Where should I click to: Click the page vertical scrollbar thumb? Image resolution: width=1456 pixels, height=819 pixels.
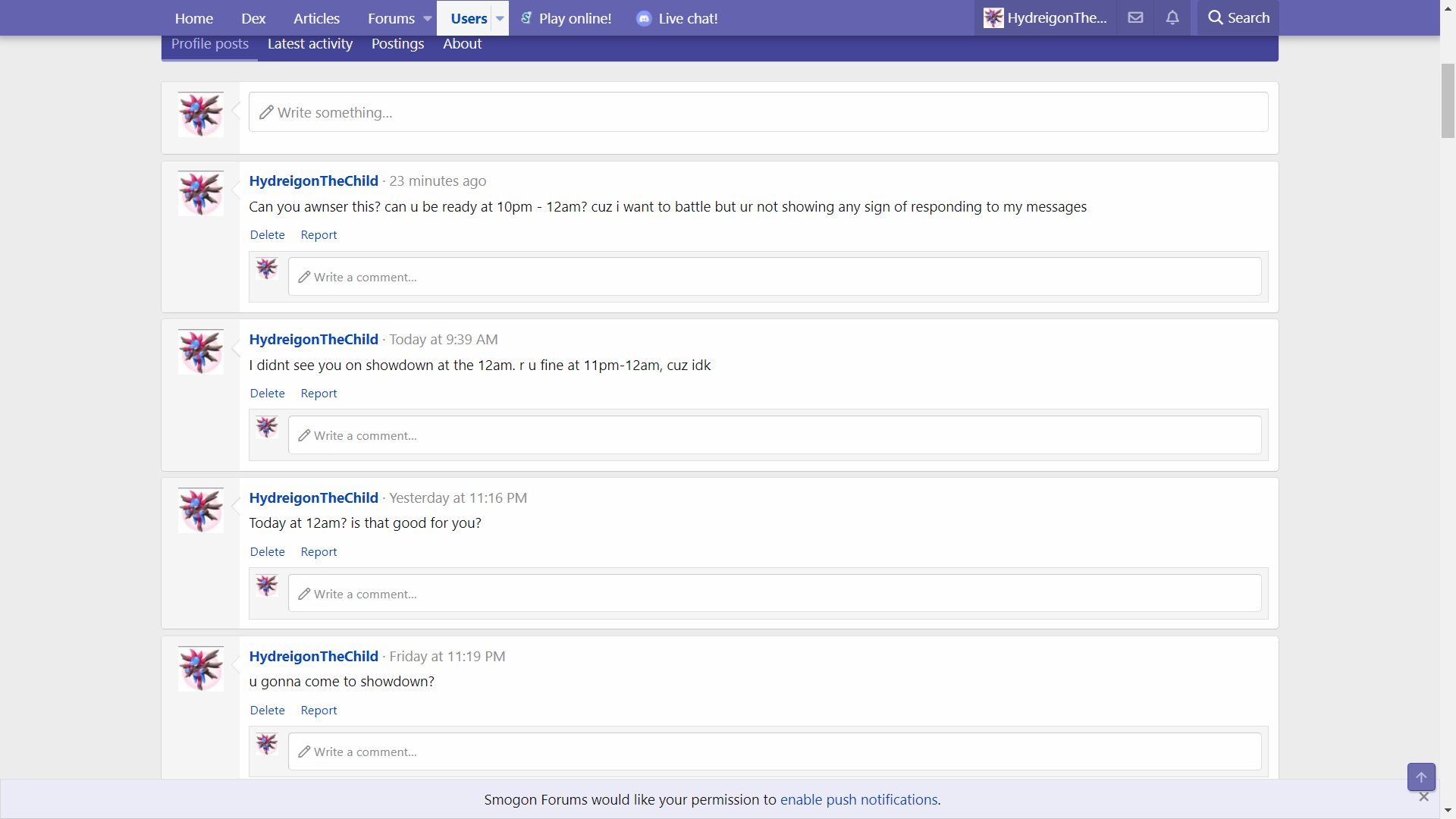click(x=1448, y=101)
